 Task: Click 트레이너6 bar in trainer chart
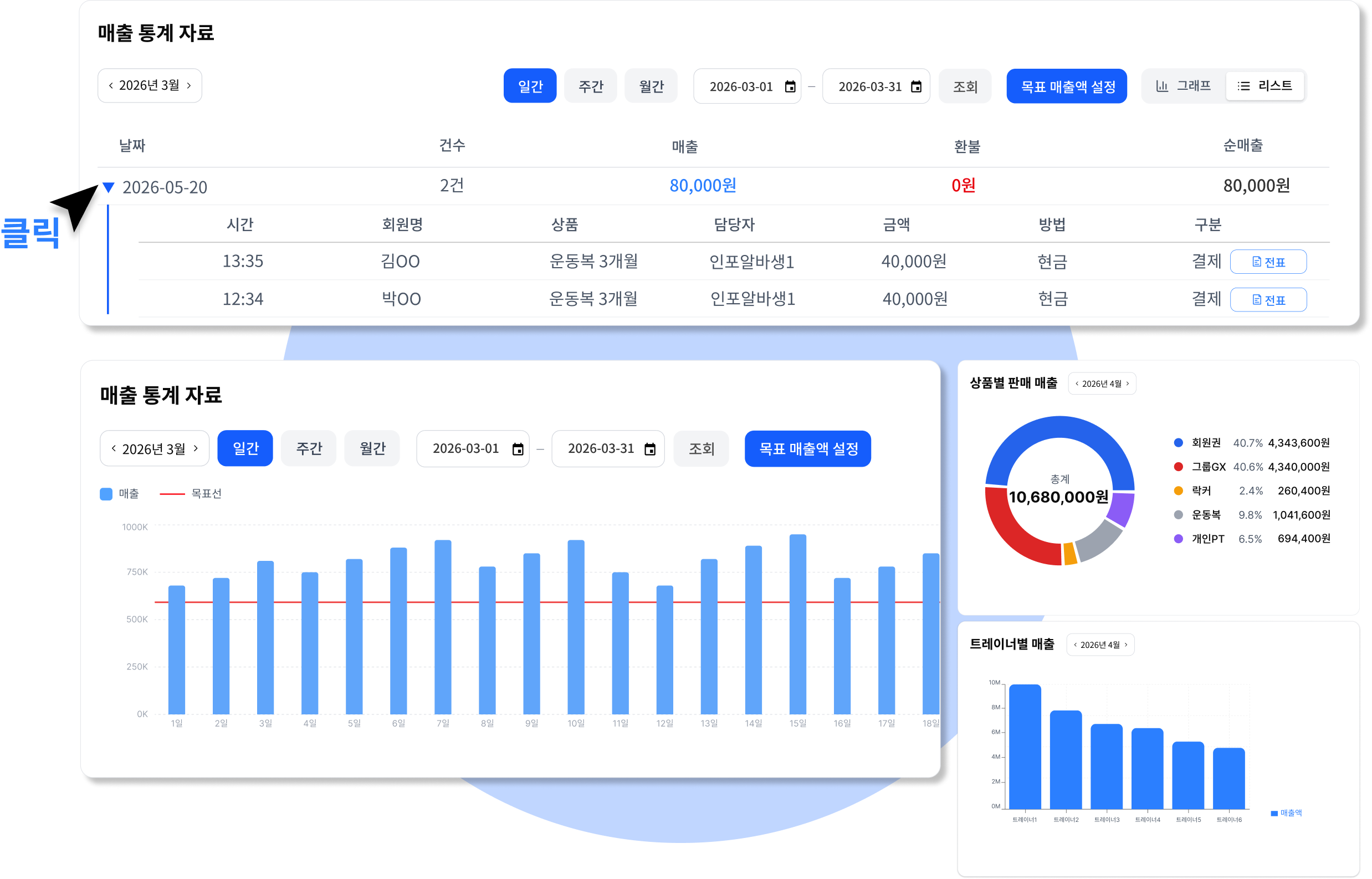tap(1228, 779)
